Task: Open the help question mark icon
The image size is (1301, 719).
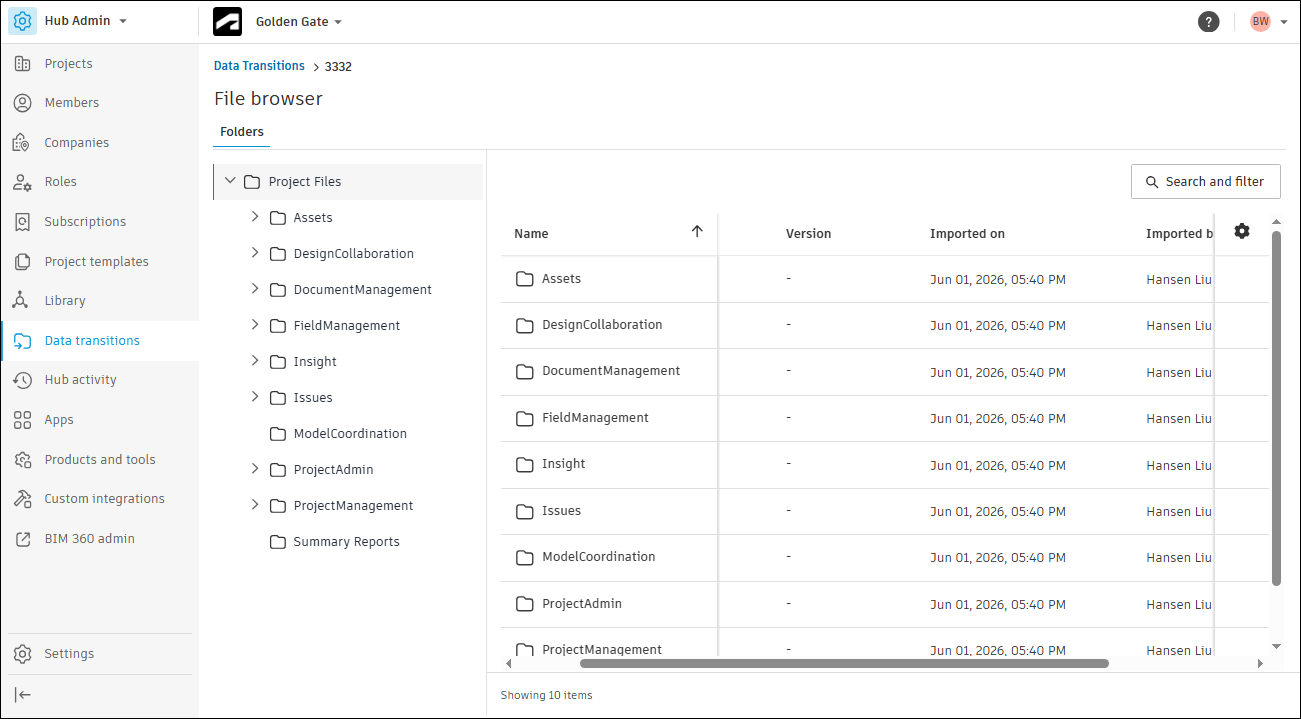Action: [1209, 21]
